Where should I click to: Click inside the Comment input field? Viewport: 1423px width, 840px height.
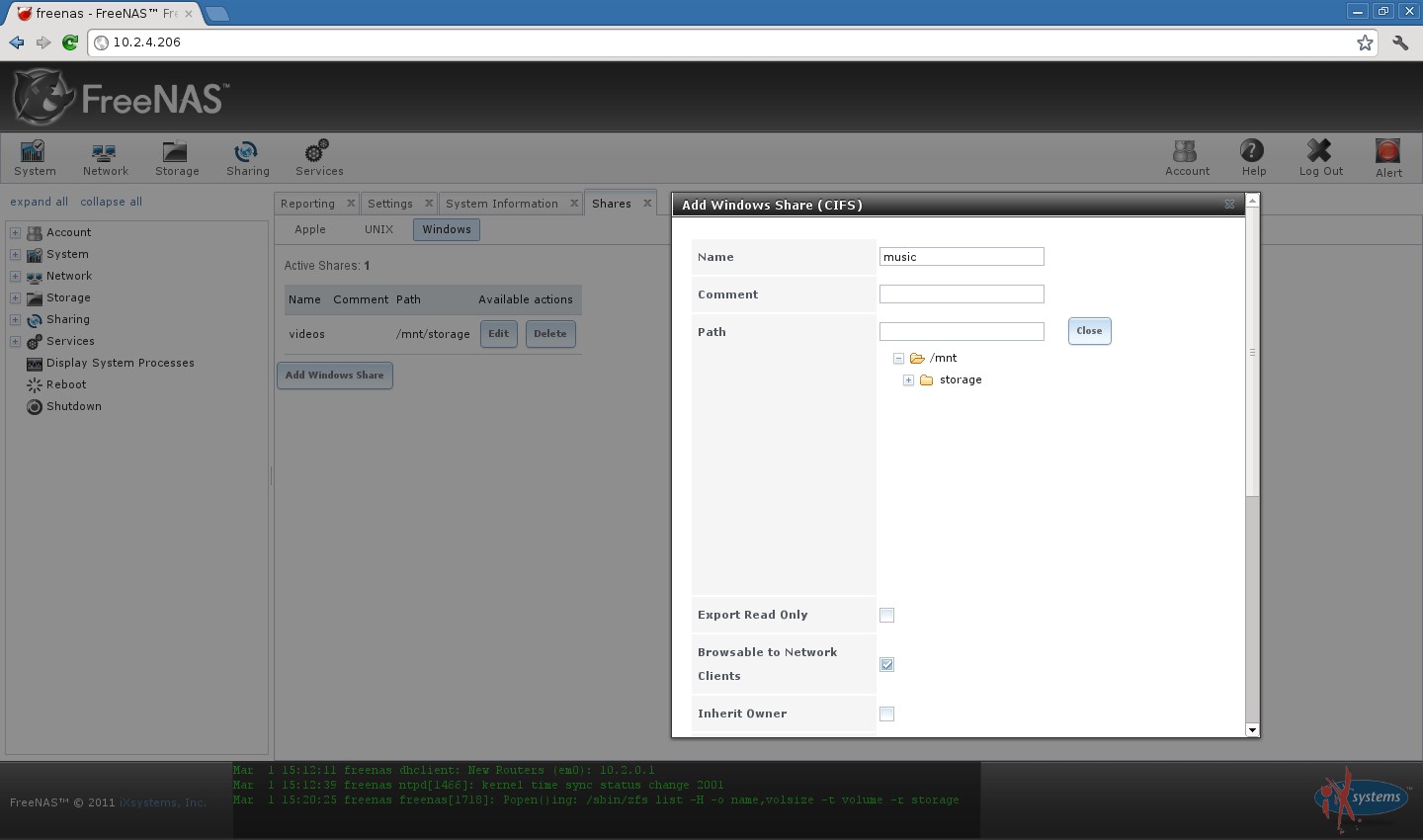[x=961, y=294]
